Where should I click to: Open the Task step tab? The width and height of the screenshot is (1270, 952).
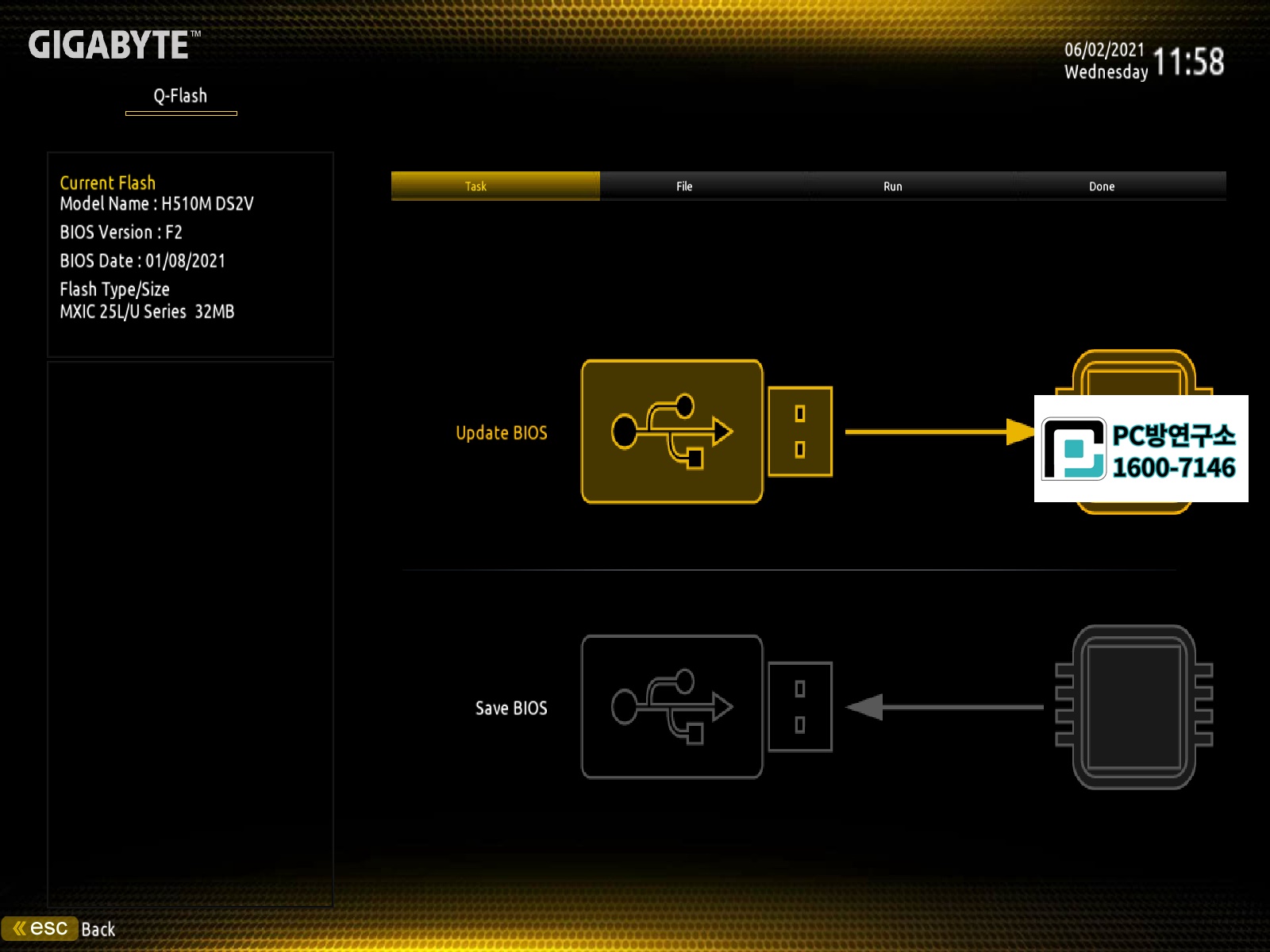pyautogui.click(x=495, y=186)
